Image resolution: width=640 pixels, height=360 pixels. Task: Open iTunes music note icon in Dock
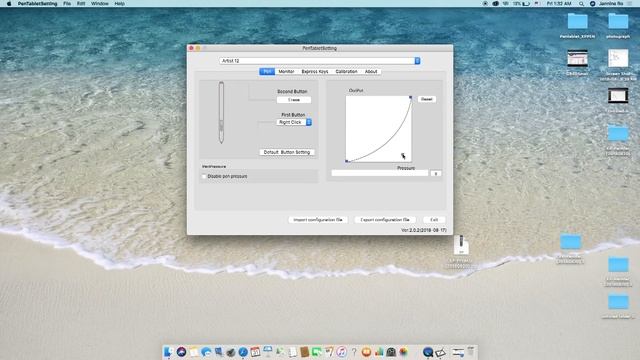(x=342, y=352)
